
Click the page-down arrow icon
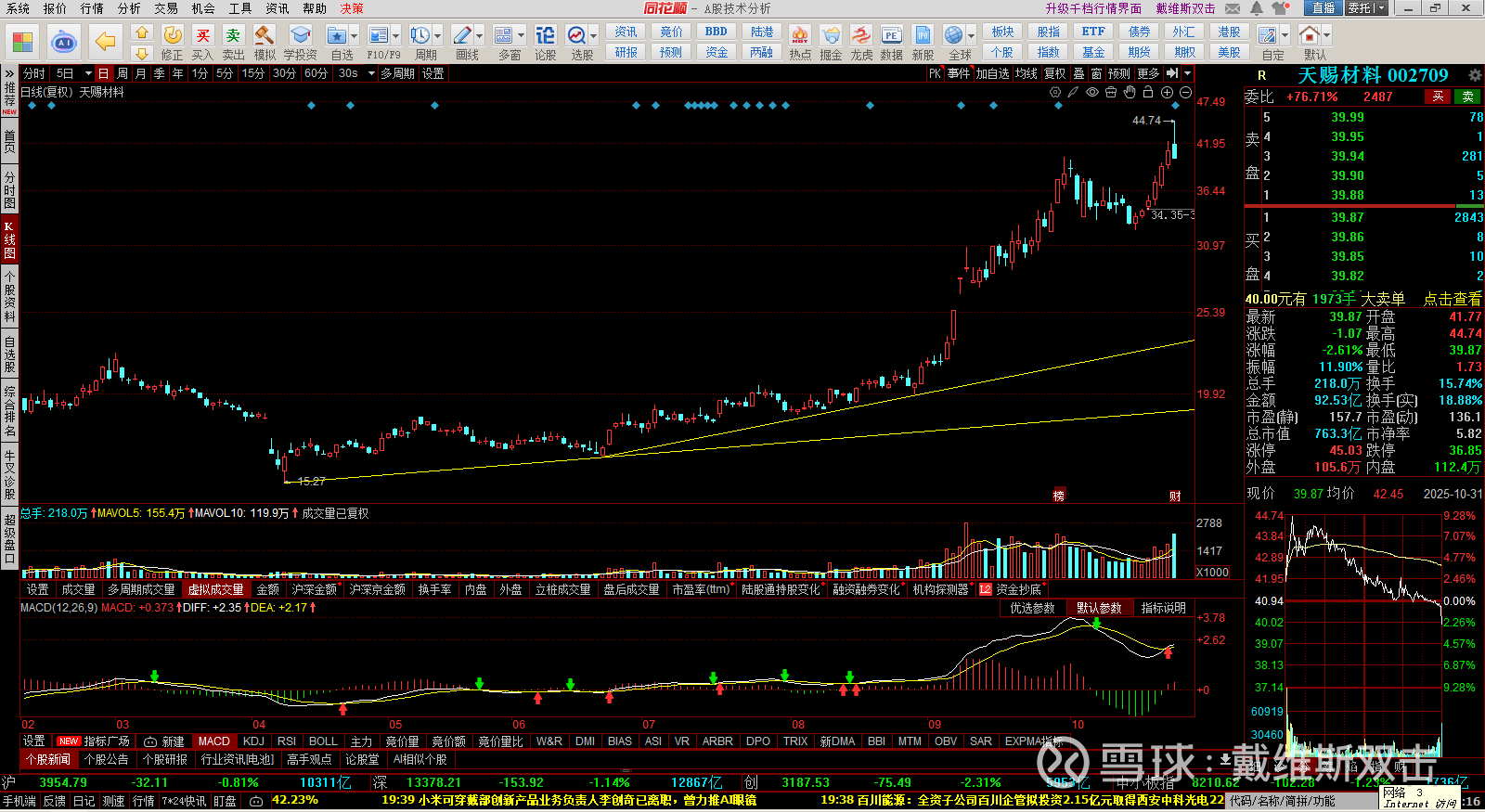(141, 53)
